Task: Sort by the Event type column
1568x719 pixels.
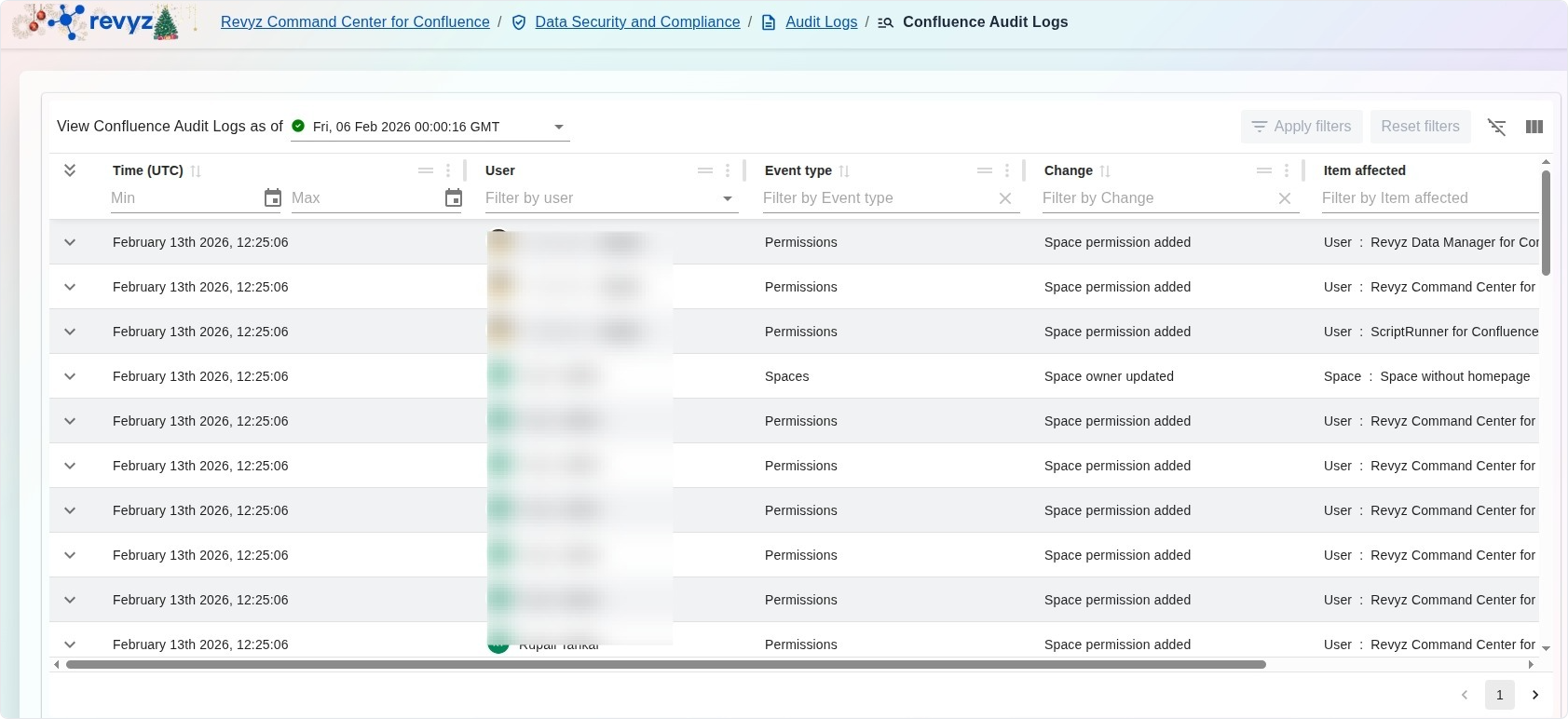Action: (x=844, y=171)
